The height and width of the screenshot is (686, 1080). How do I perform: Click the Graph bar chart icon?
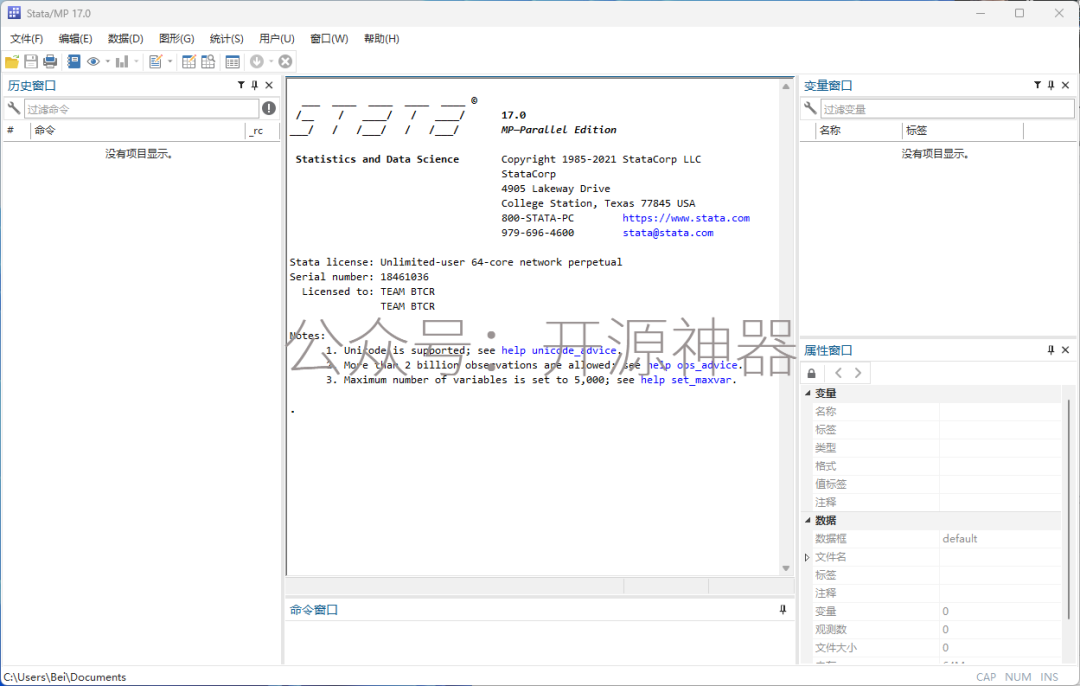click(122, 62)
